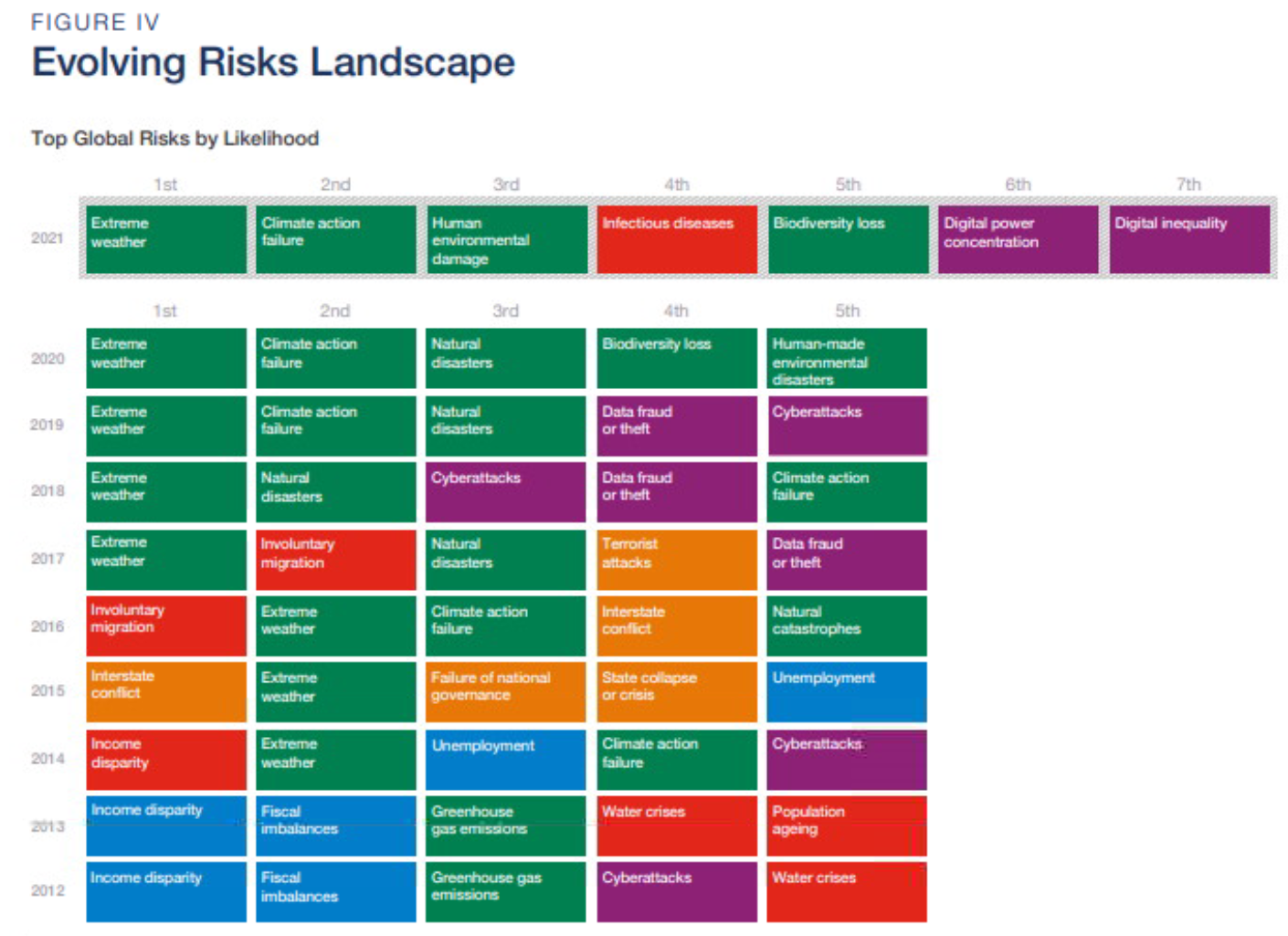The image size is (1288, 936).
Task: Click the 2019 year label
Action: [x=48, y=426]
